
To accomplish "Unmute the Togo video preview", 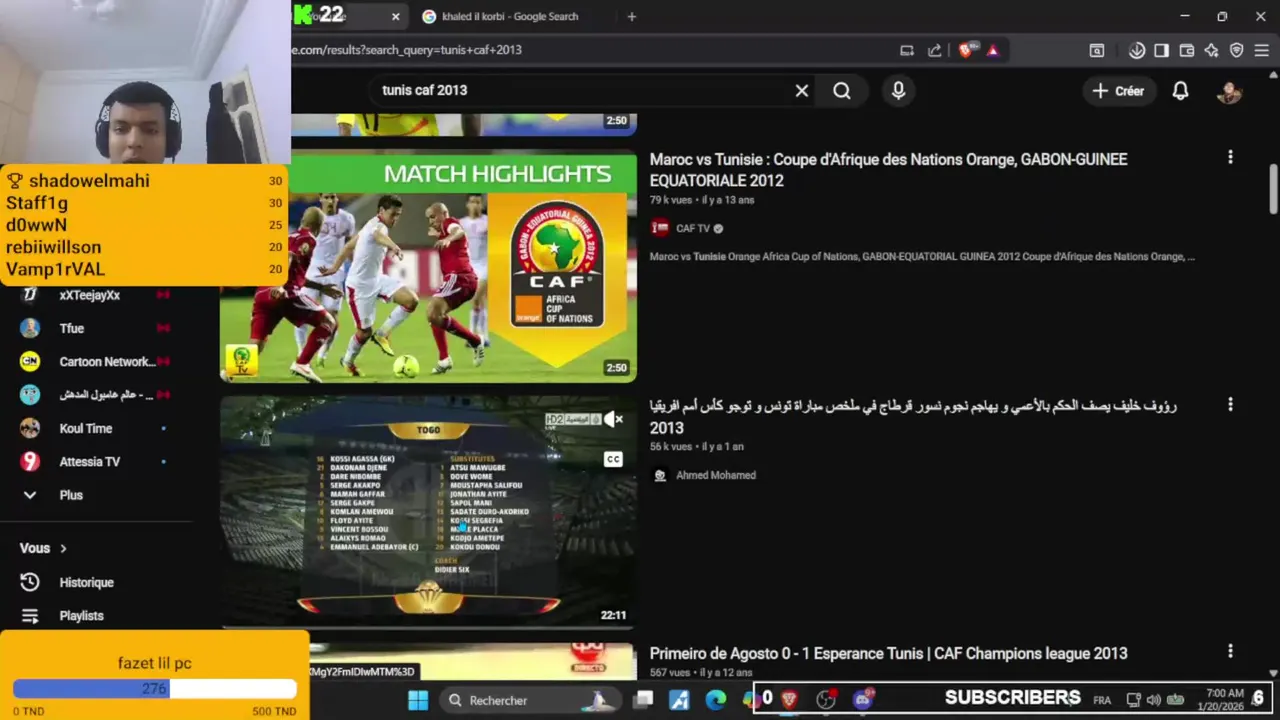I will point(613,420).
